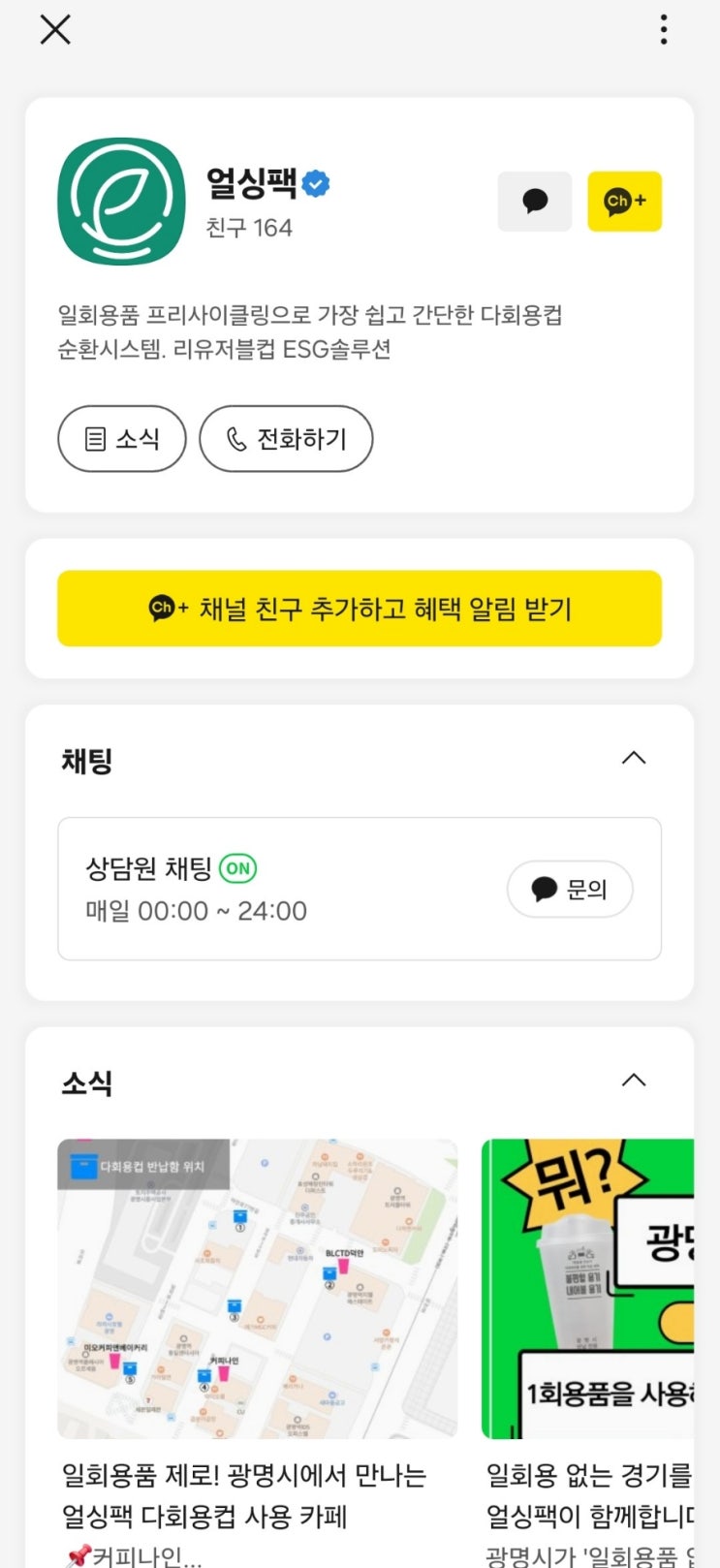This screenshot has width=720, height=1568.
Task: Collapse the 채팅 section chevron
Action: click(634, 758)
